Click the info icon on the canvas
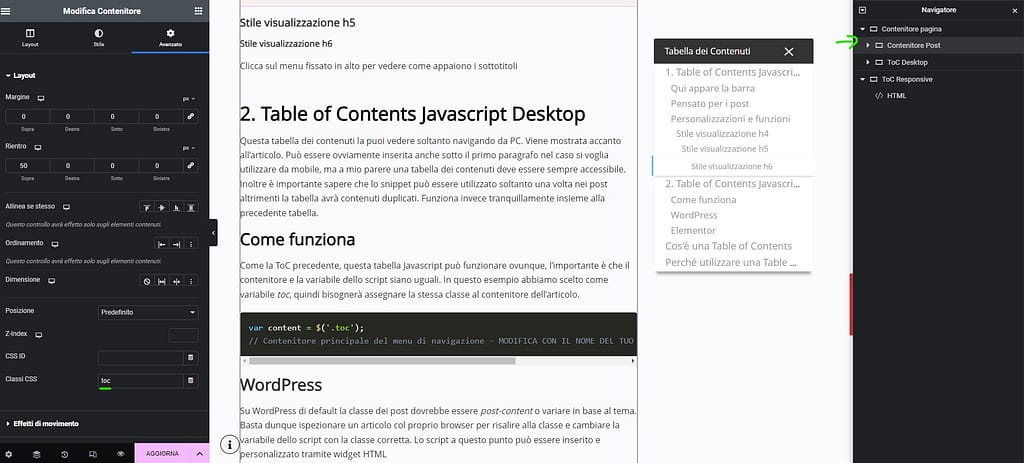1024x463 pixels. tap(229, 444)
